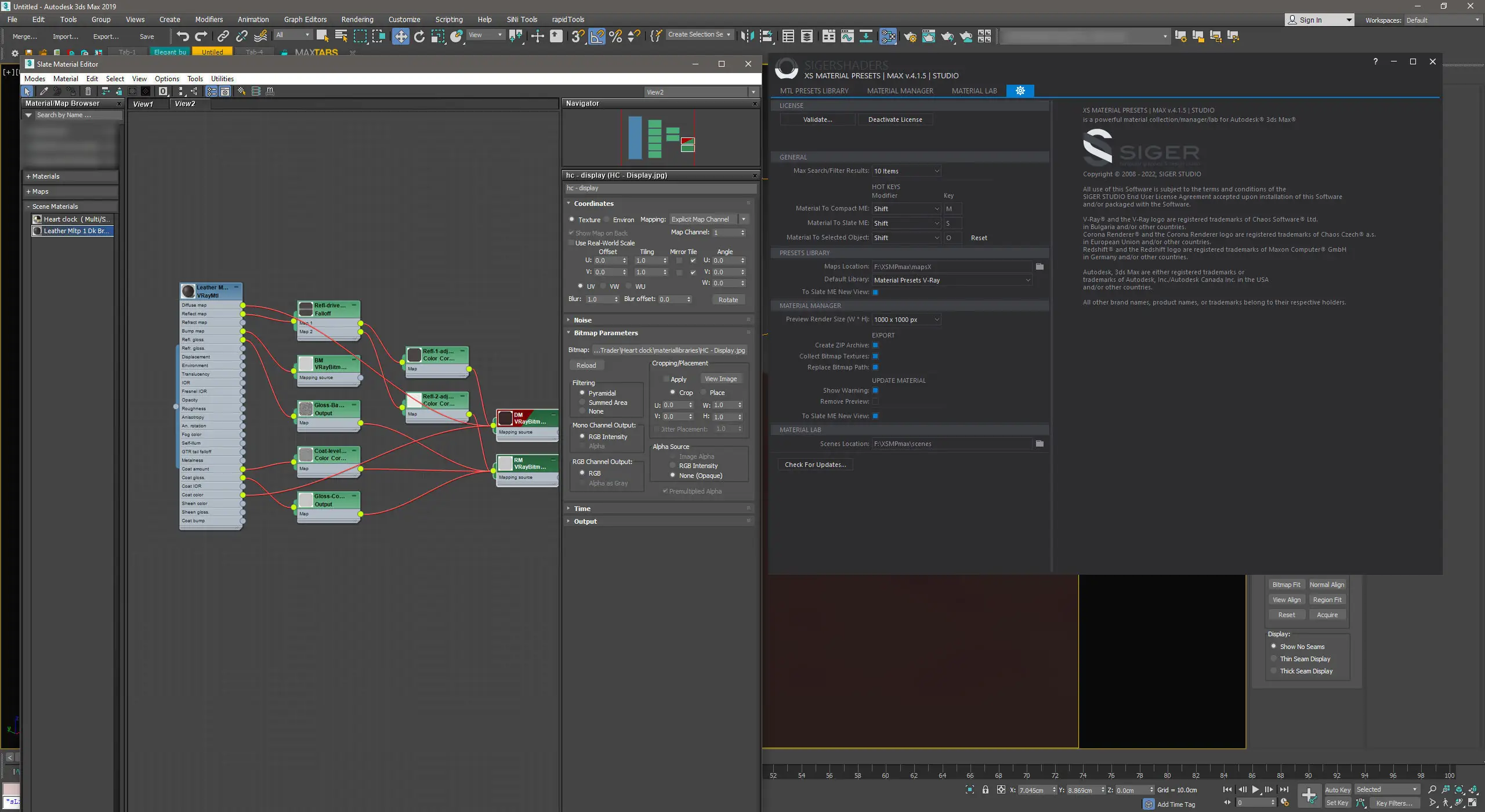Select the Rotate tool in main toolbar

[x=419, y=36]
